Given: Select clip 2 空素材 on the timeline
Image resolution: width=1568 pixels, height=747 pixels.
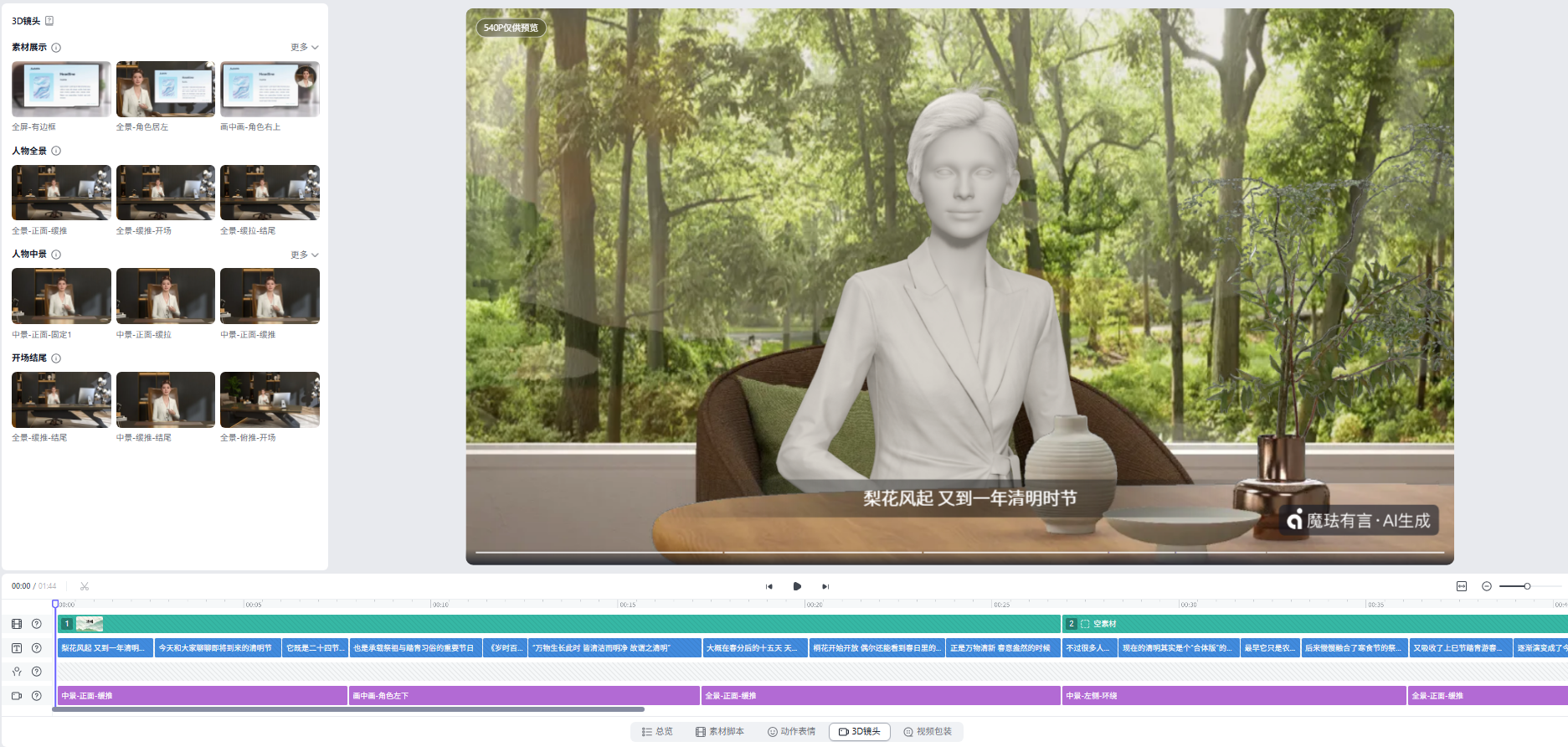Looking at the screenshot, I should (1315, 624).
